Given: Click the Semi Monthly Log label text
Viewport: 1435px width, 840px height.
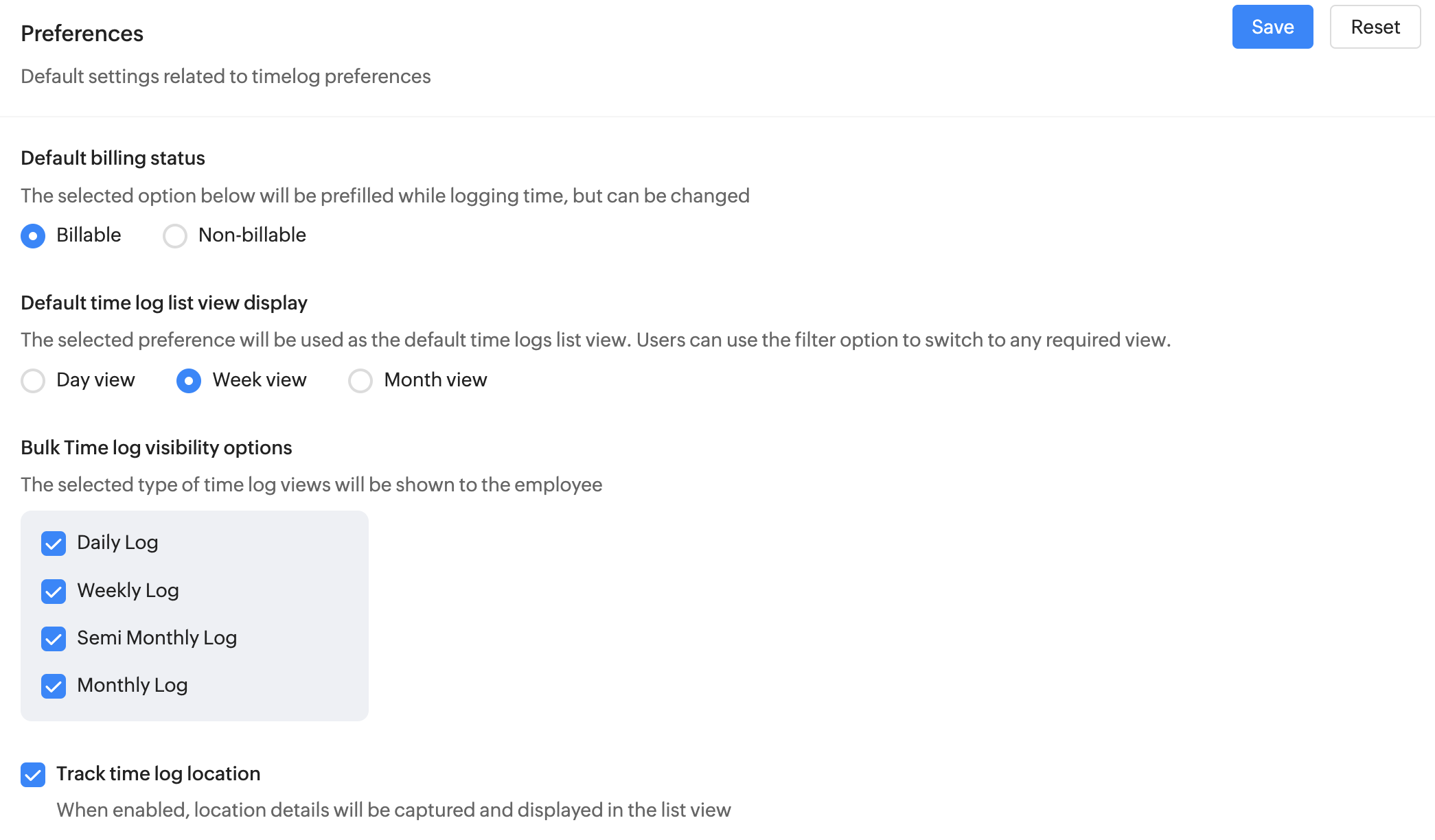Looking at the screenshot, I should coord(157,638).
